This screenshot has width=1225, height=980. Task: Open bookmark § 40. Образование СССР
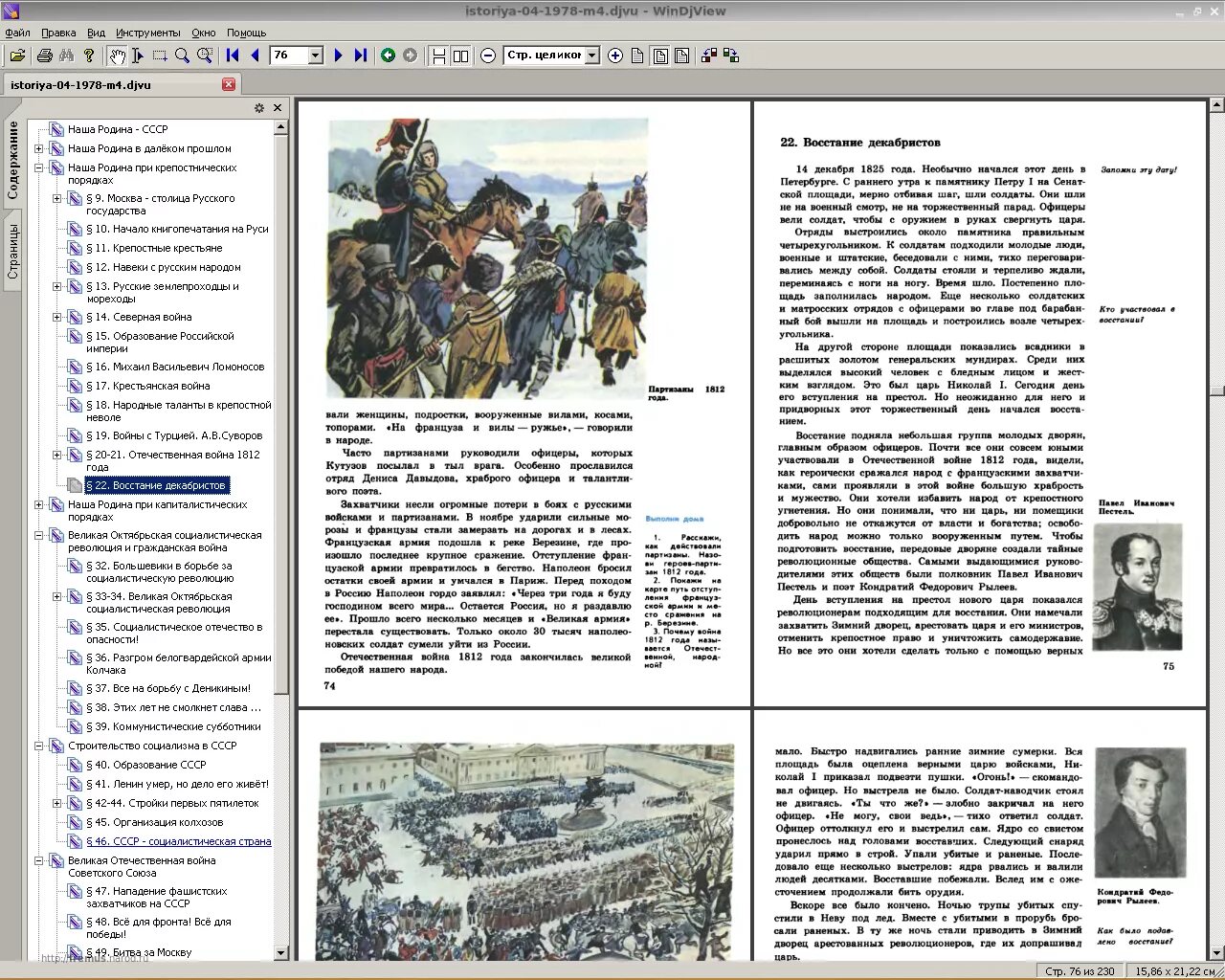coord(145,765)
